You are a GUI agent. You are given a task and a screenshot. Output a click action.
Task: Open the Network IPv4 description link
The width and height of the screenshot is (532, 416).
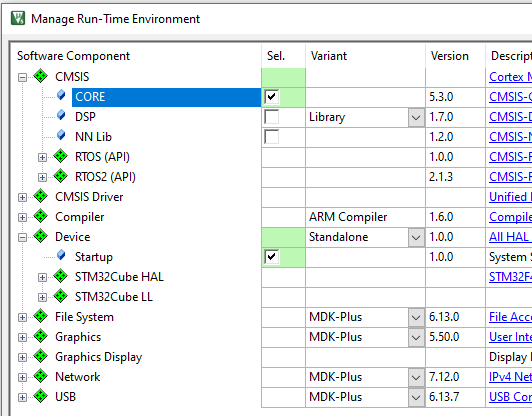510,377
